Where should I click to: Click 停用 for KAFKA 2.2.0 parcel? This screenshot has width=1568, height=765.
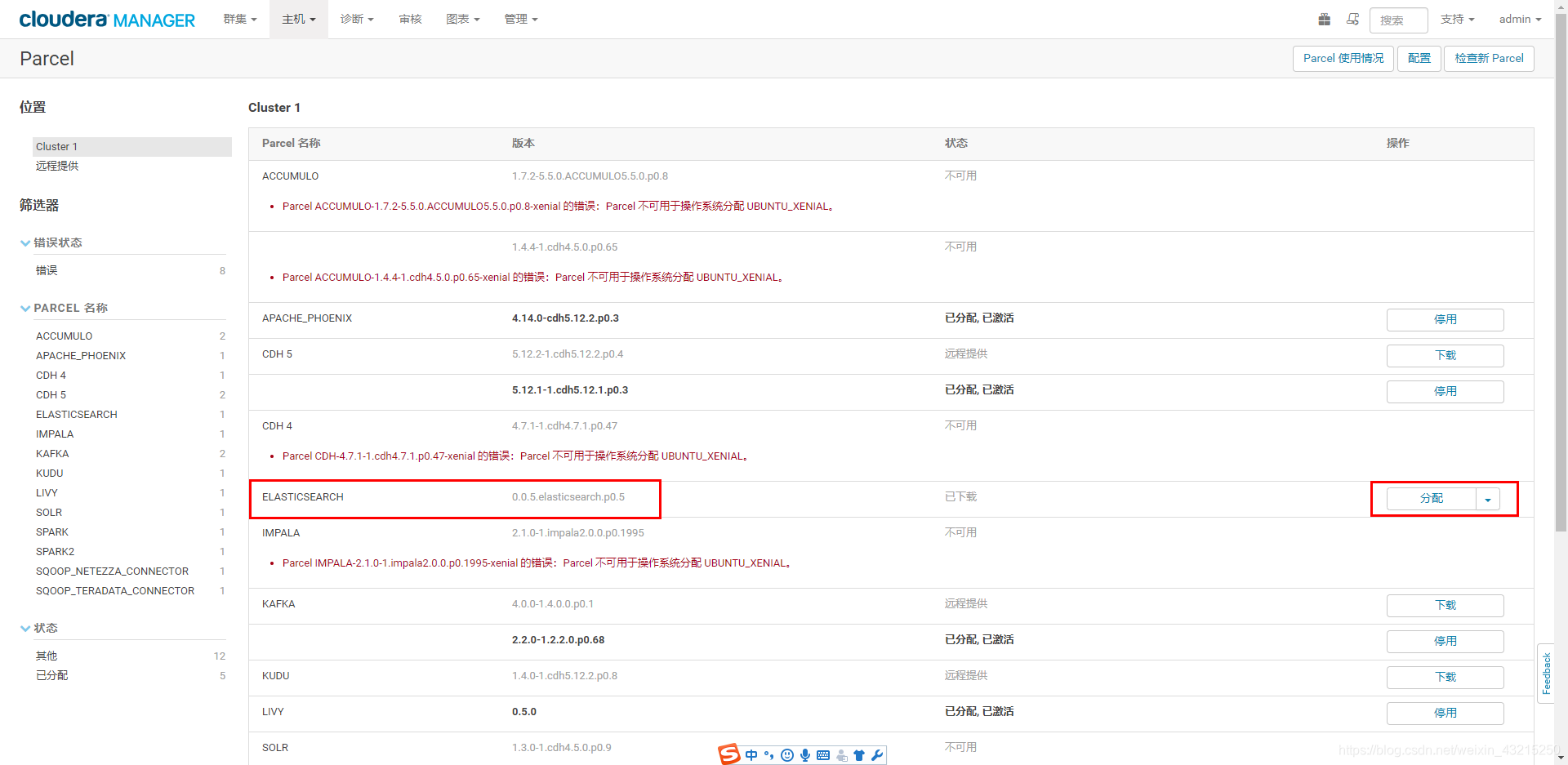pyautogui.click(x=1445, y=642)
